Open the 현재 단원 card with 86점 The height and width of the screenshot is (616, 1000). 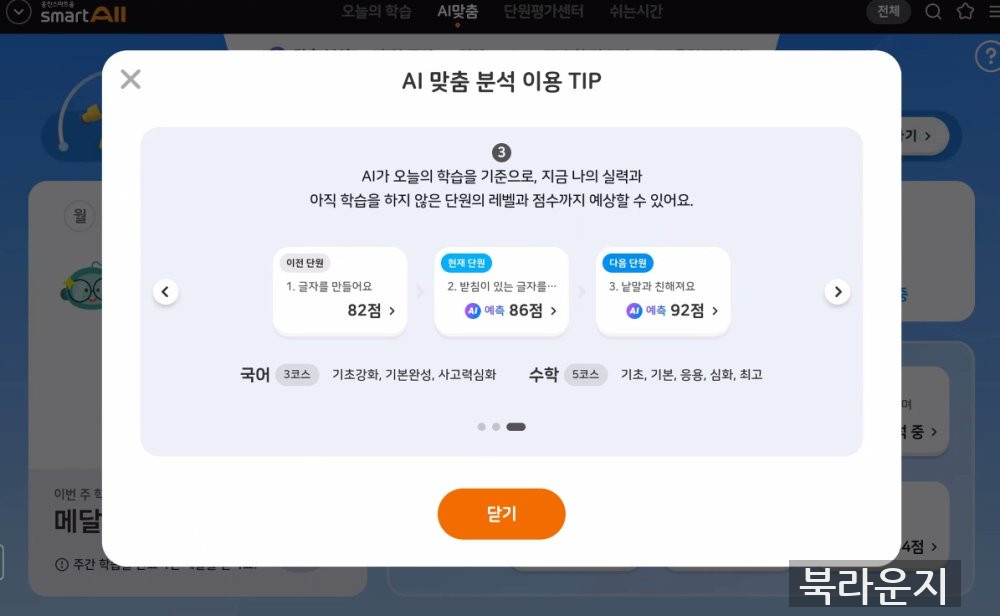[501, 291]
